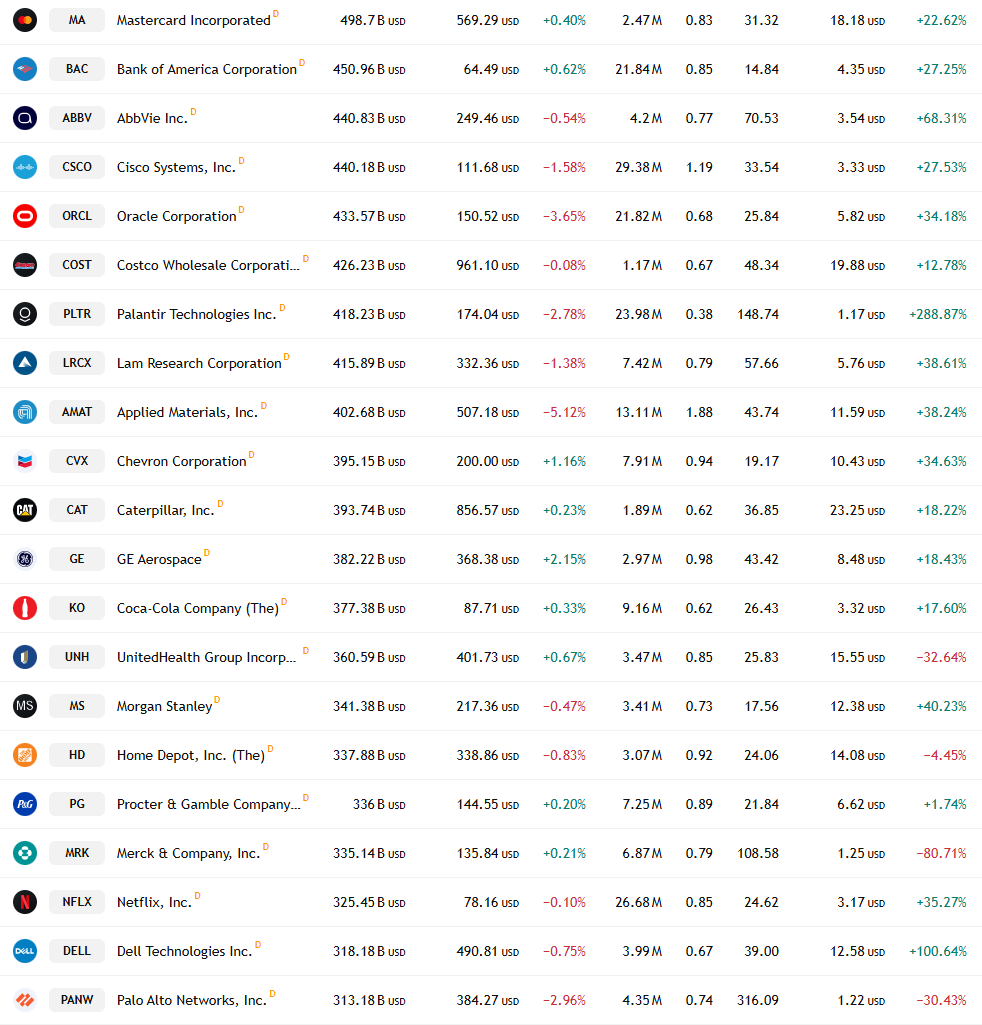Click the Dell logo icon
This screenshot has height=1025, width=982.
click(x=25, y=952)
